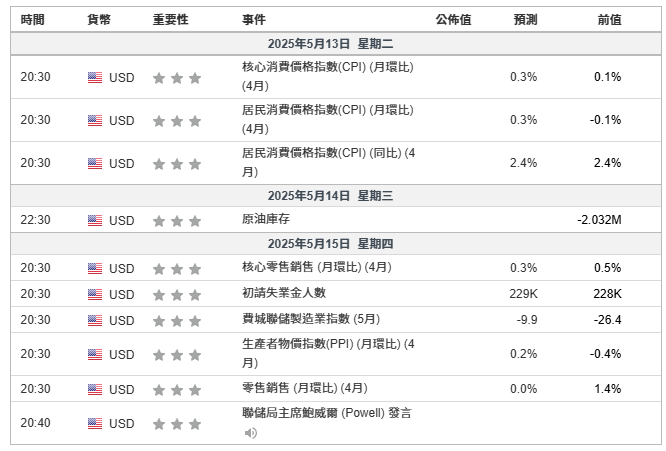Click US flag in the 費城聯儲製造業指數 row
The height and width of the screenshot is (451, 666).
[95, 320]
